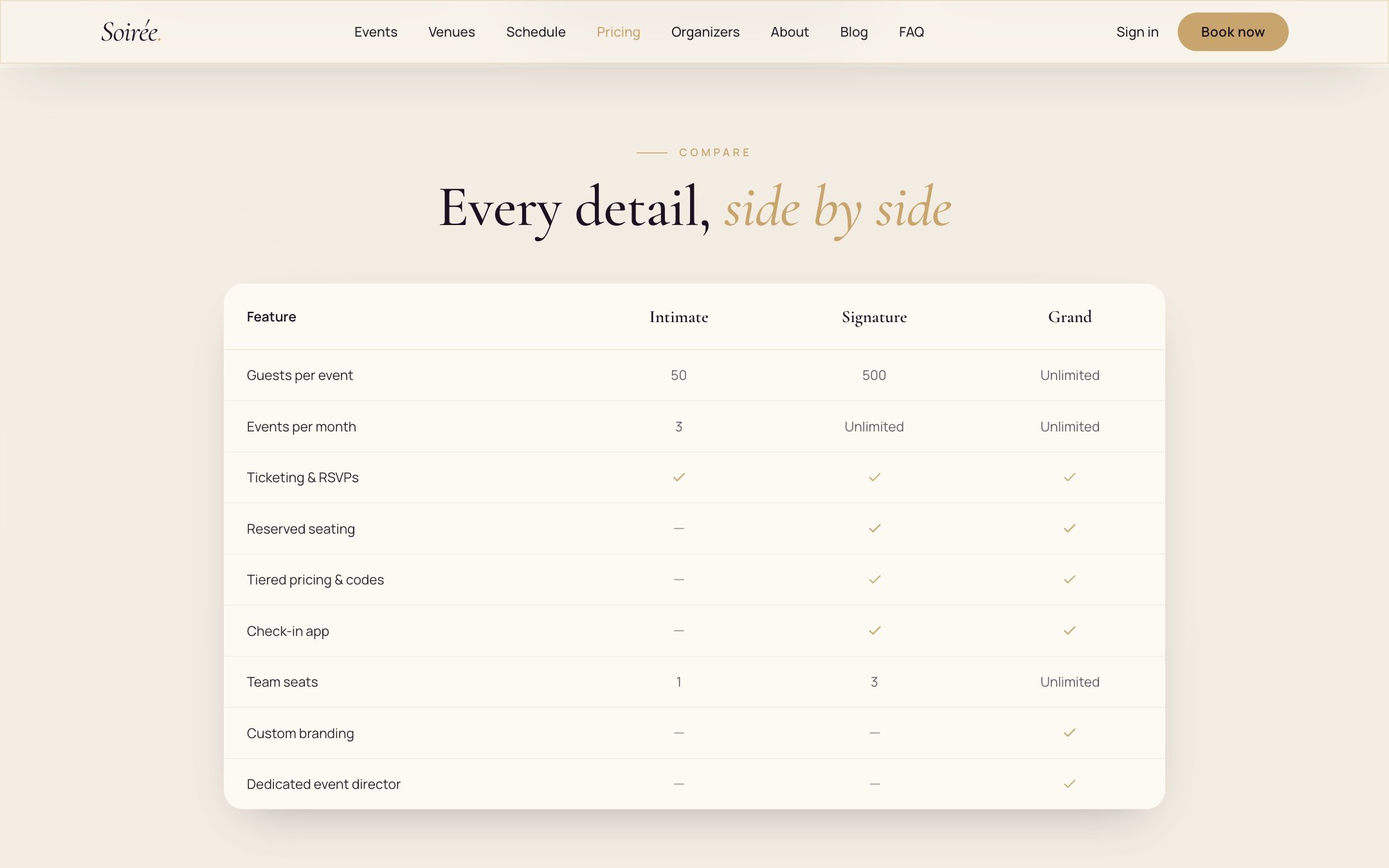Image resolution: width=1389 pixels, height=868 pixels.
Task: Open the Schedule nav link
Action: (536, 32)
